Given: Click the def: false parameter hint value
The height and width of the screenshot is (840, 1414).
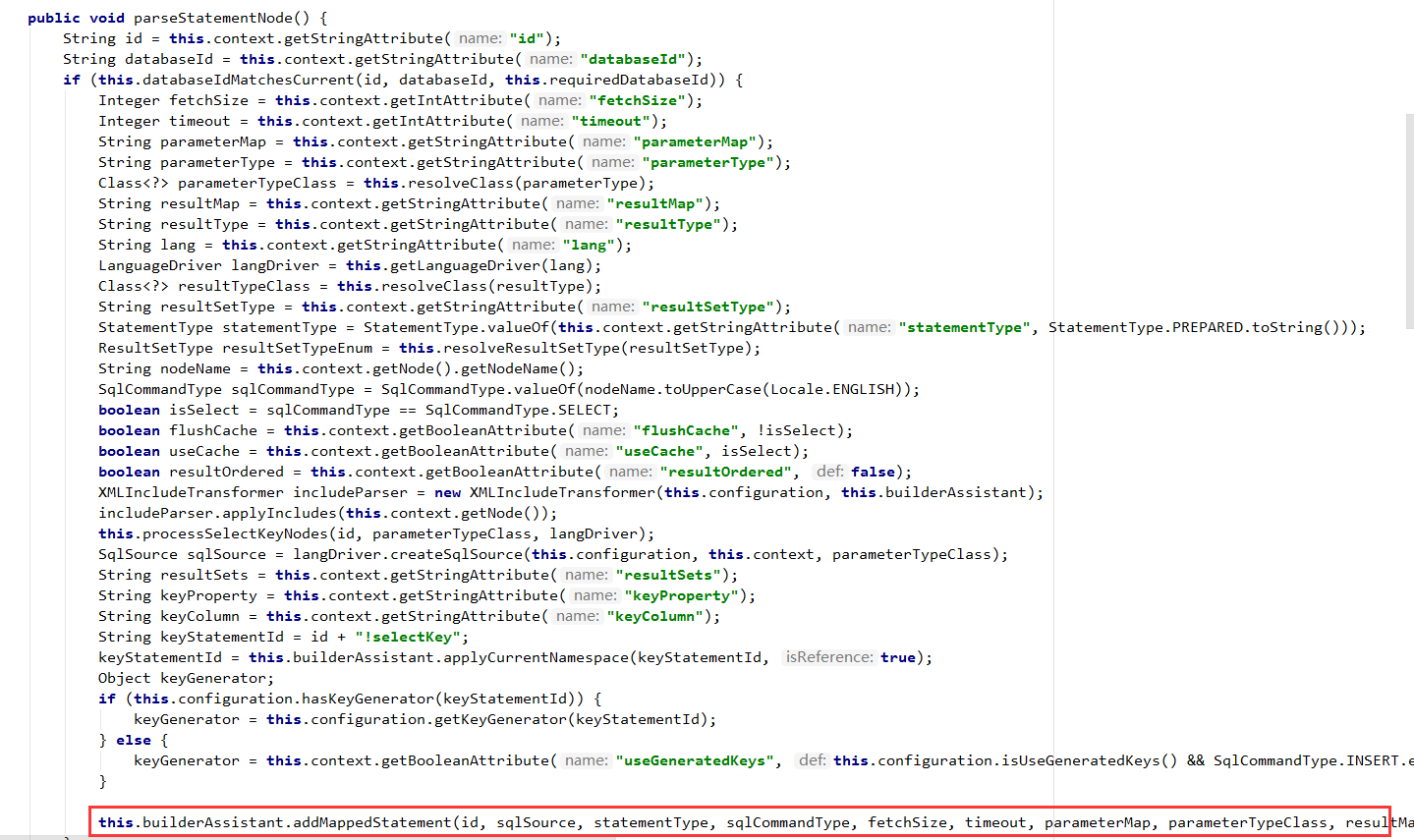Looking at the screenshot, I should point(873,472).
